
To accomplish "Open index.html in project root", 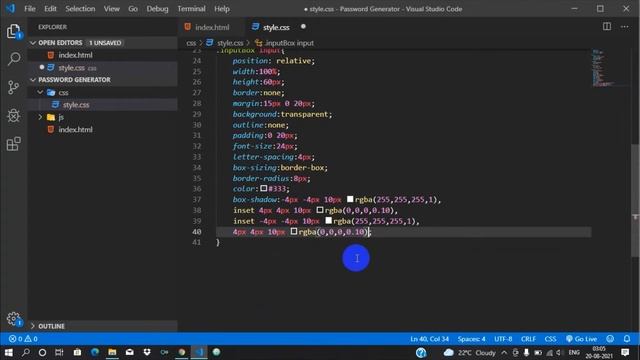I will point(75,129).
